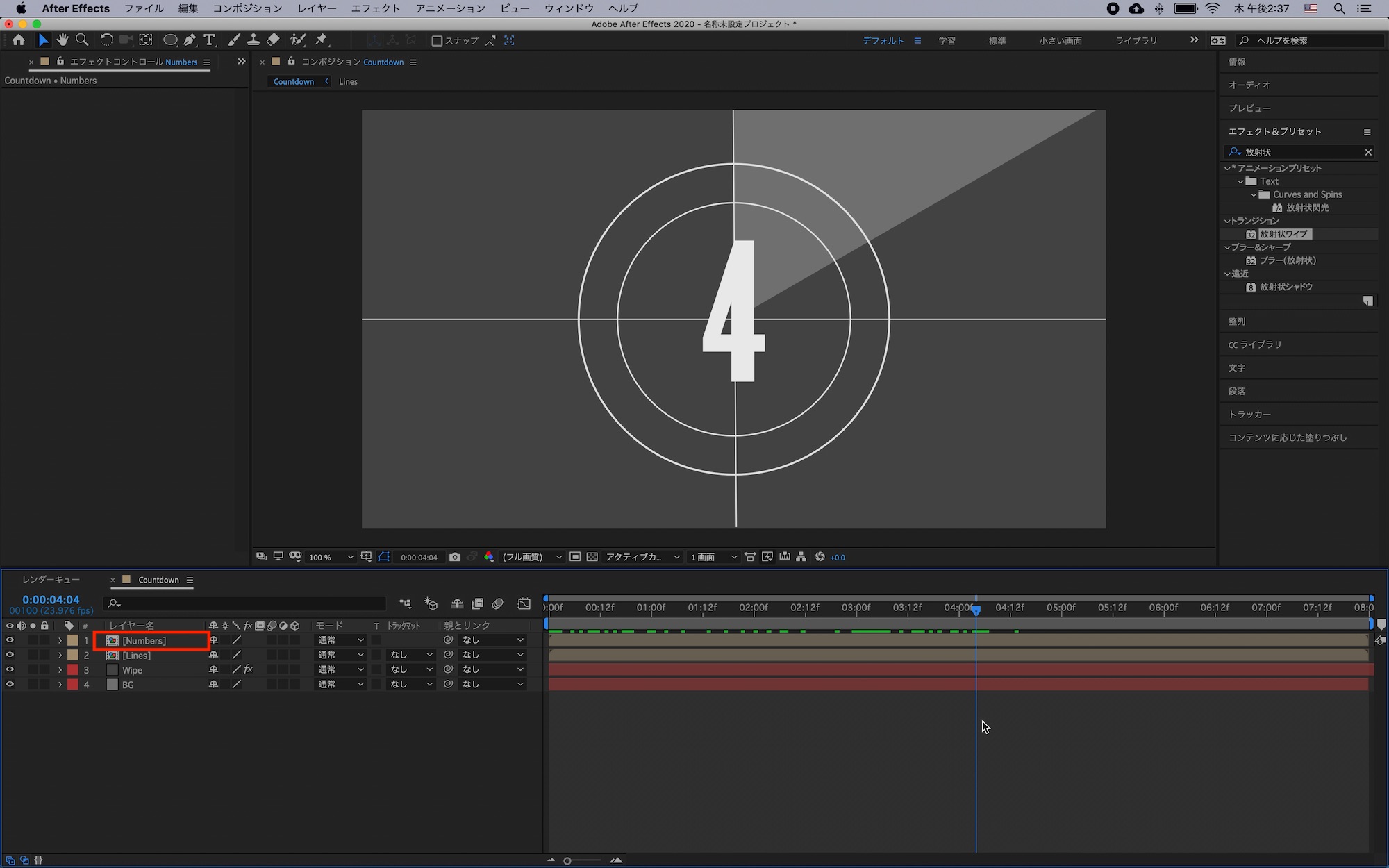Select the Hand tool

63,40
